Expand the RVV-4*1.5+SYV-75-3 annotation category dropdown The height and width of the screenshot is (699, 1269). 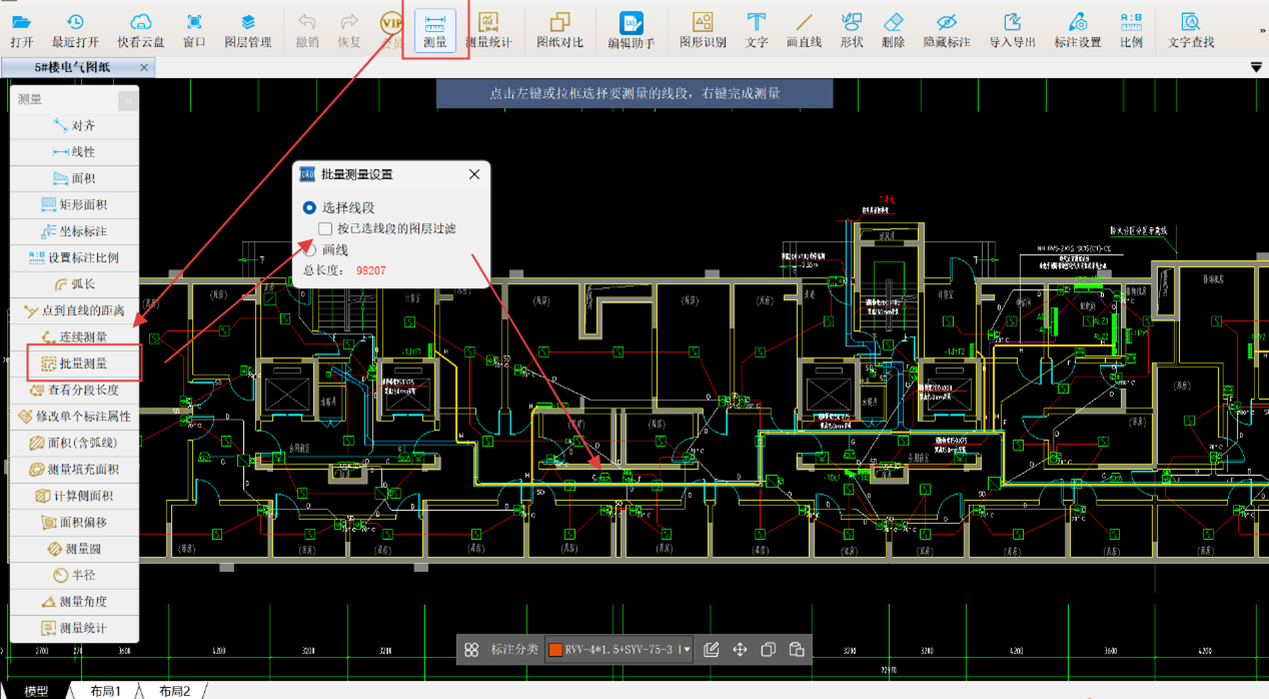pos(686,650)
